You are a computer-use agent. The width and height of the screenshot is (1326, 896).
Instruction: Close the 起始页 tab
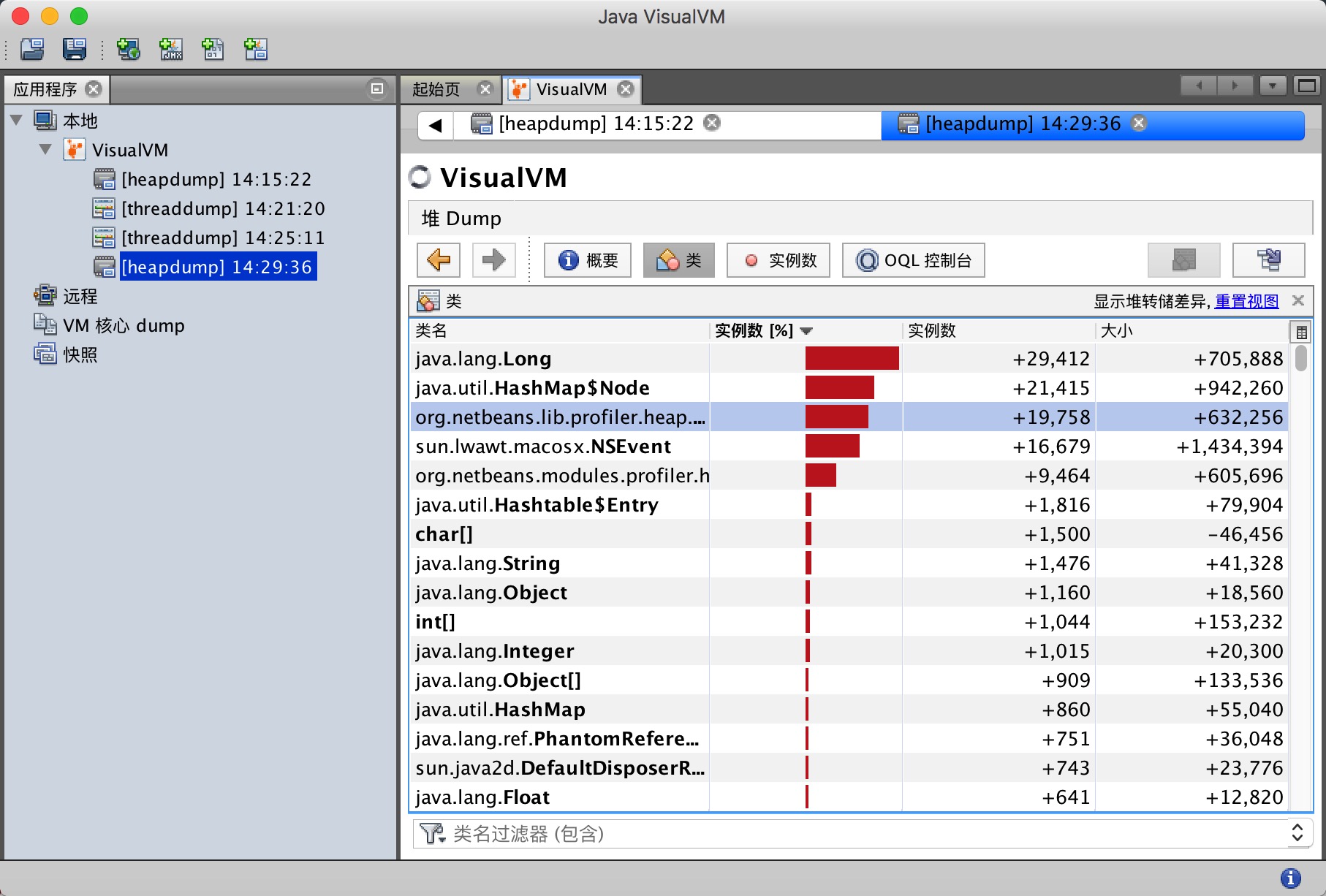click(485, 88)
